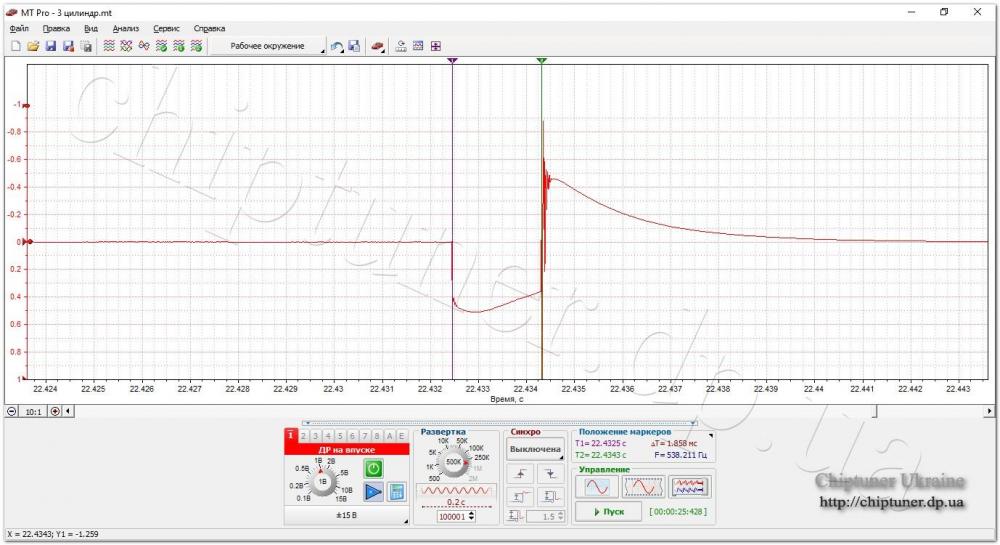Image resolution: width=1000 pixels, height=545 pixels.
Task: Zoom in with the plus magnifier icon
Action: 55,412
